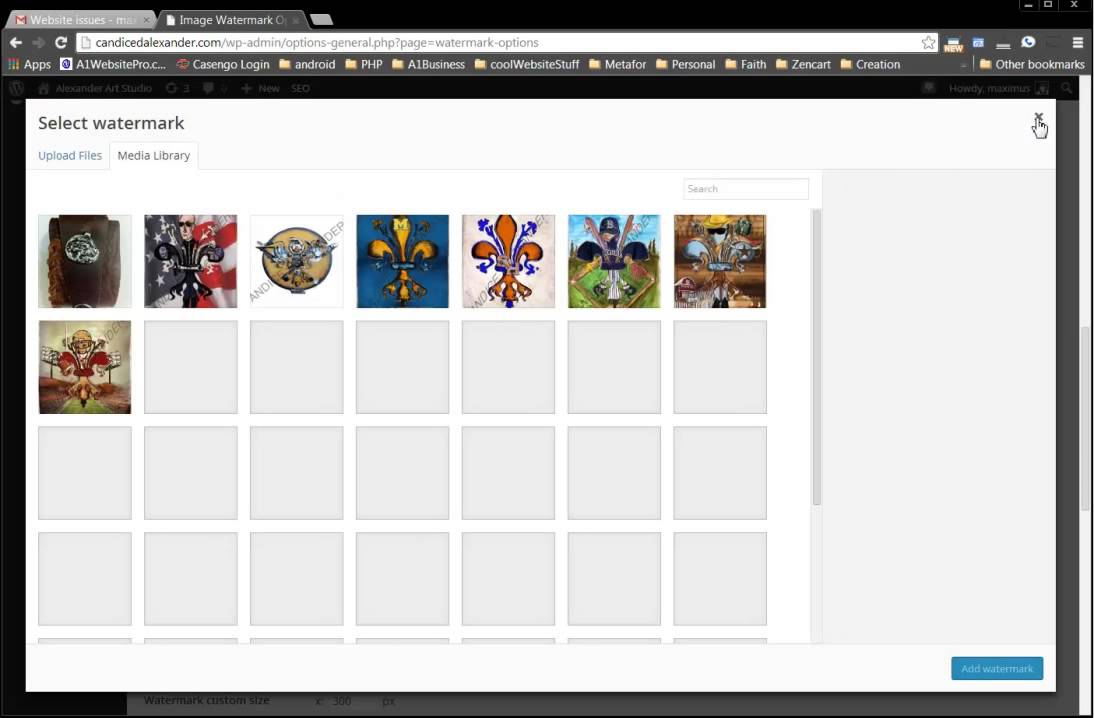Image resolution: width=1094 pixels, height=718 pixels.
Task: Open the Other bookmarks folder
Action: [1032, 64]
